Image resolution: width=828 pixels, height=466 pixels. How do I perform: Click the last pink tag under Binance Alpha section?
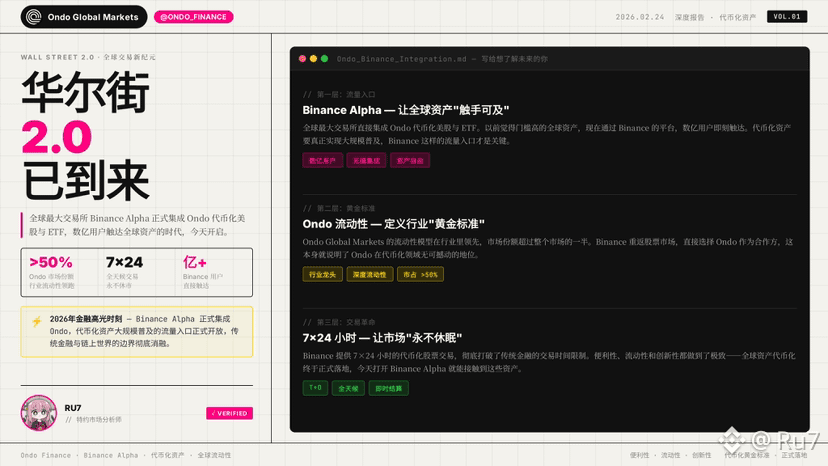tap(410, 160)
